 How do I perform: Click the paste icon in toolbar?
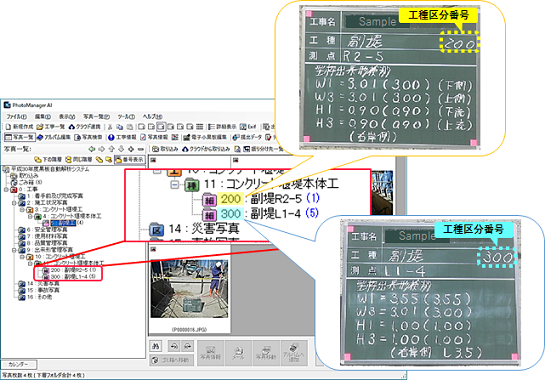coord(129,127)
